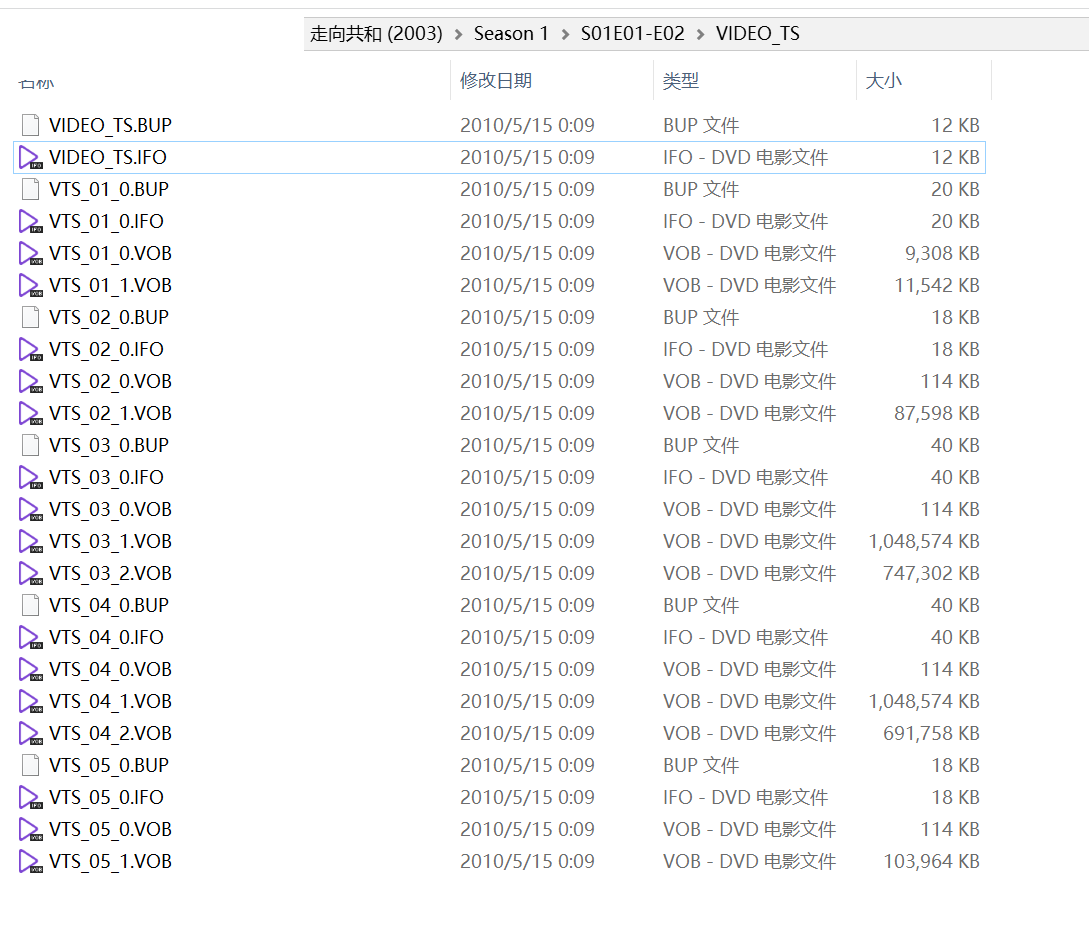Click the media icon of VIDEO_TS.IFO
1089x925 pixels.
point(31,157)
